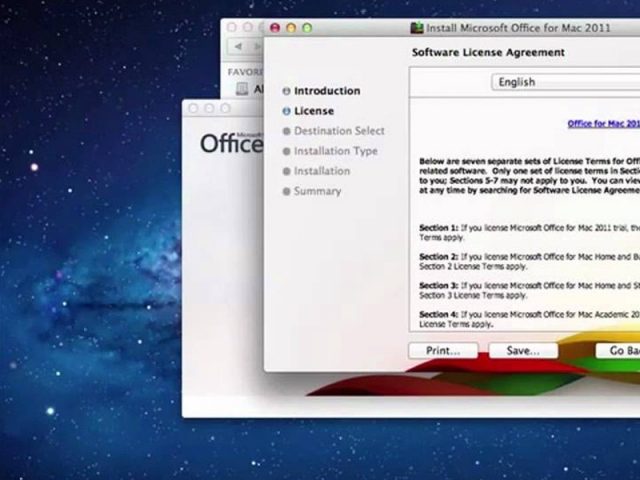Click the License step bullet
Screen dimensions: 640x480
point(287,111)
